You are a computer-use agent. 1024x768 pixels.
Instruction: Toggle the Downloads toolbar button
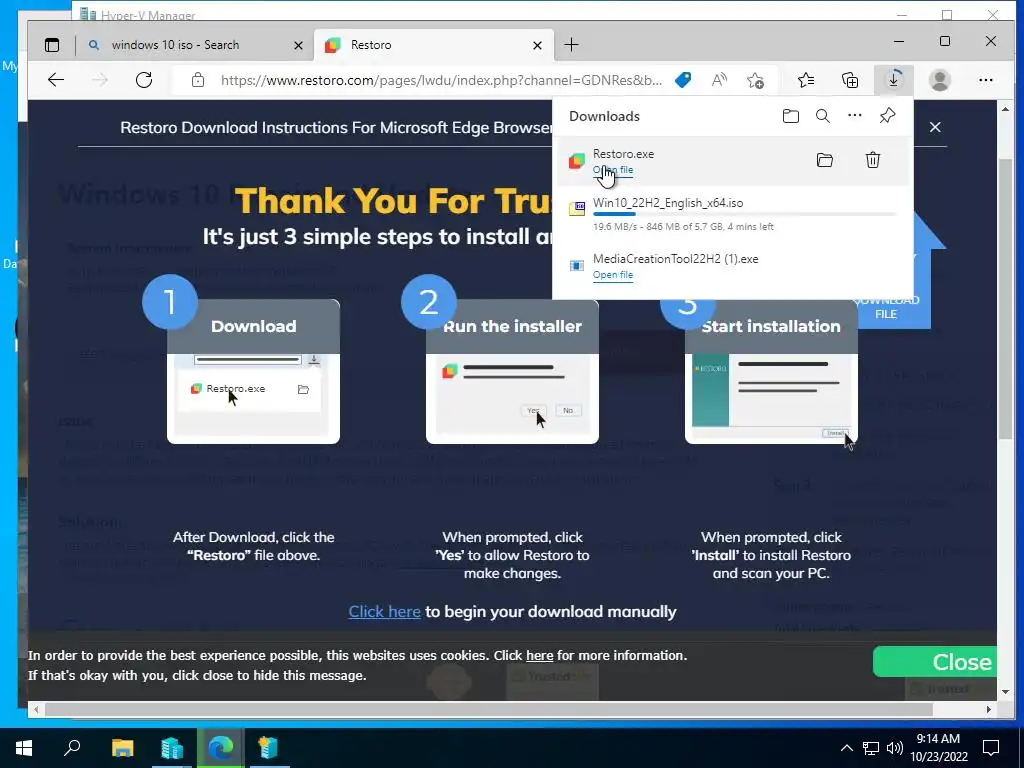(x=893, y=80)
